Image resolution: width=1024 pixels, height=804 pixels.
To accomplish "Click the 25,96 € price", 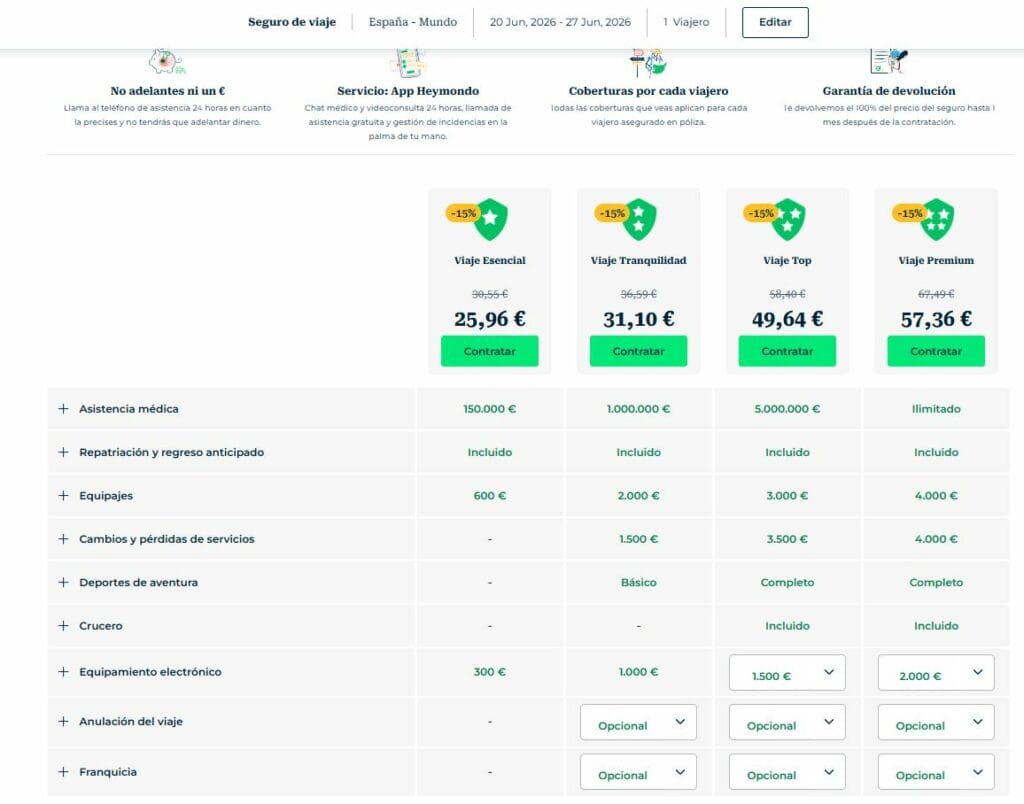I will point(490,319).
